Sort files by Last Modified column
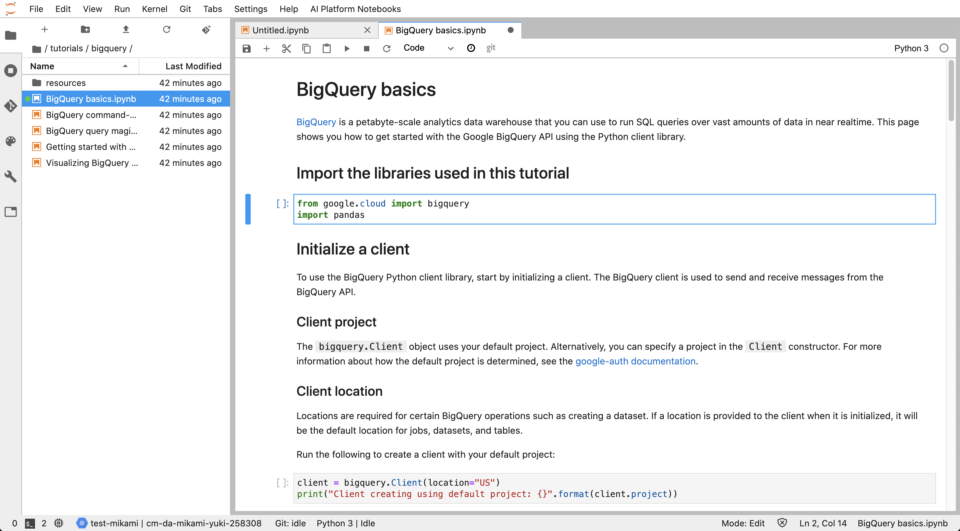The width and height of the screenshot is (960, 531). point(184,66)
